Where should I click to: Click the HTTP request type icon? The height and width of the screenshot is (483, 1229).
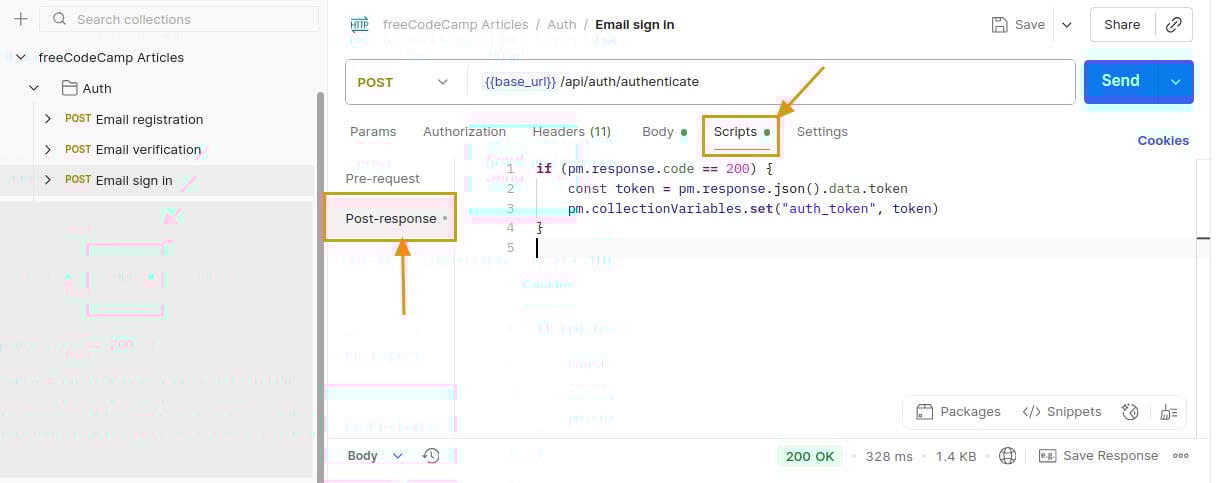click(x=359, y=25)
